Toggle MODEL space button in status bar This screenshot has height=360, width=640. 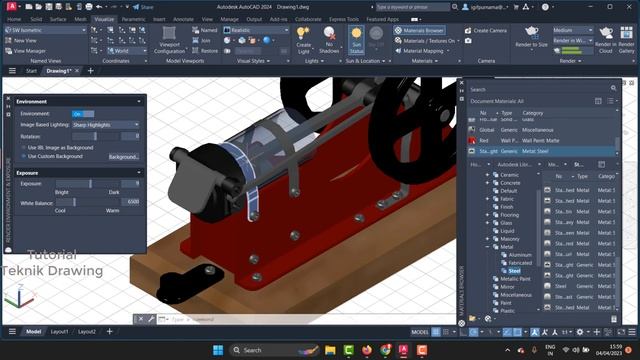pos(420,332)
